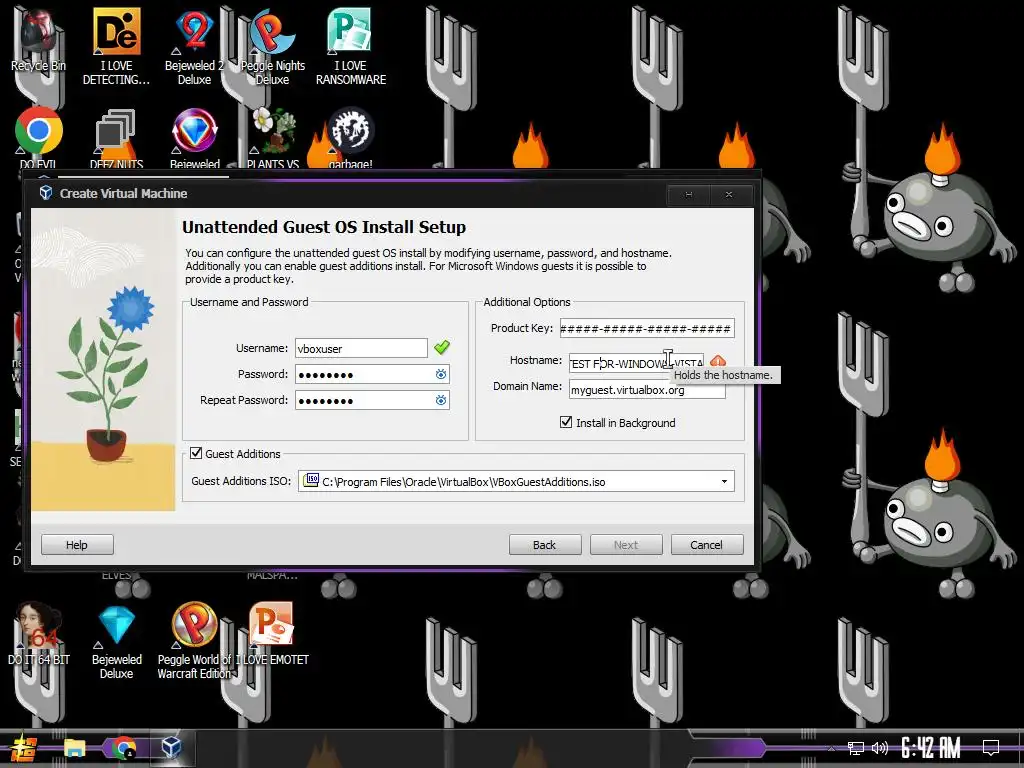Launch Peggle Nights Deluxe desktop icon
Screen dimensions: 1024x768
pos(272,47)
